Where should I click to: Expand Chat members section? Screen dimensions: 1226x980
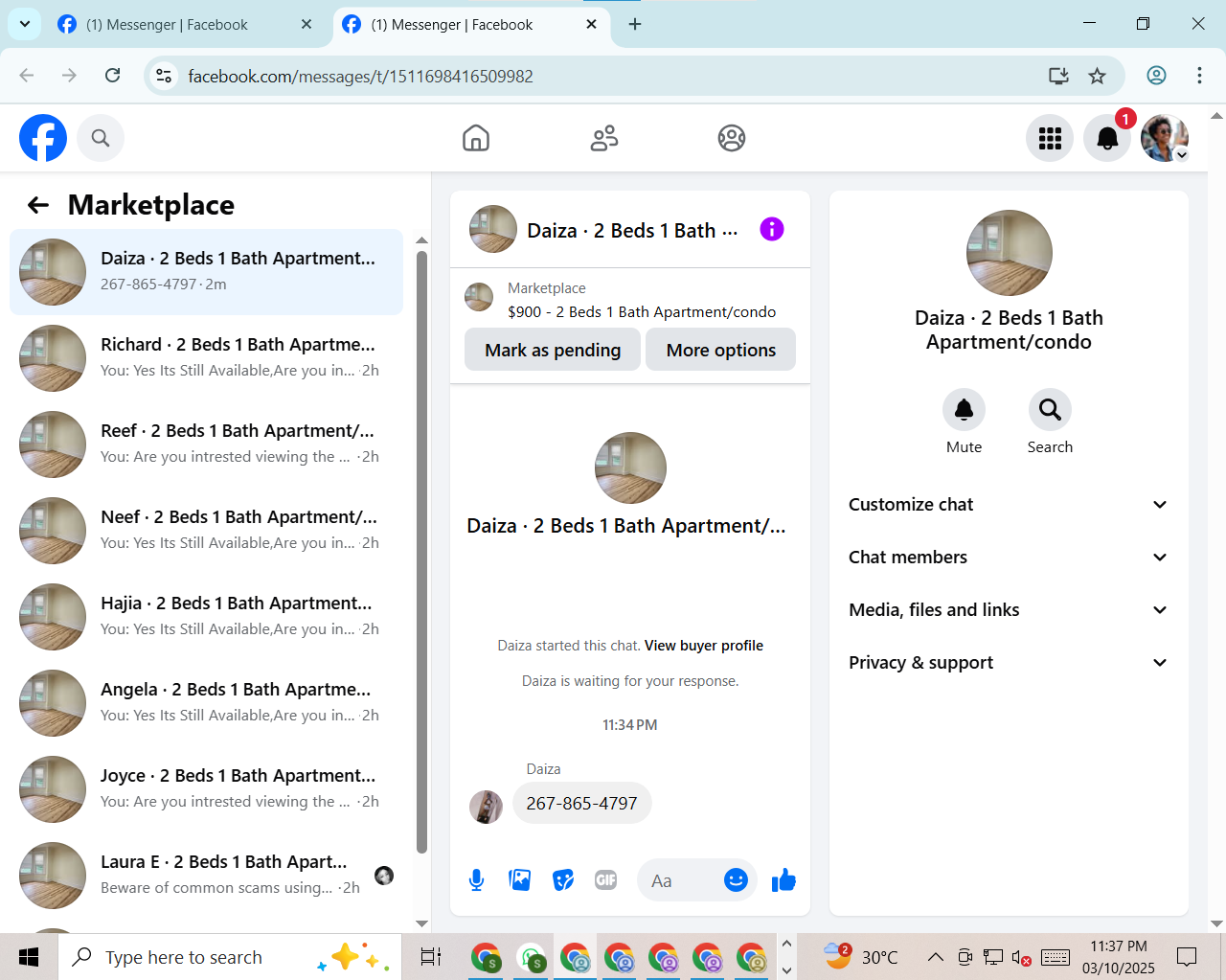(x=1009, y=558)
